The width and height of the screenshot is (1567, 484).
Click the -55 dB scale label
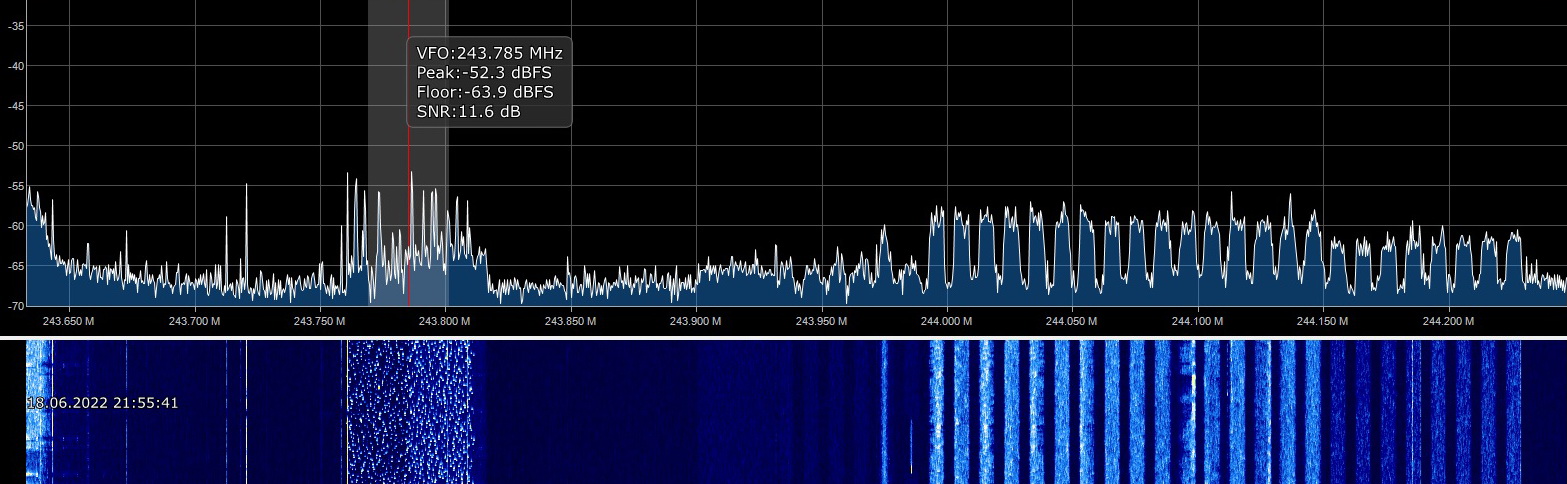16,186
